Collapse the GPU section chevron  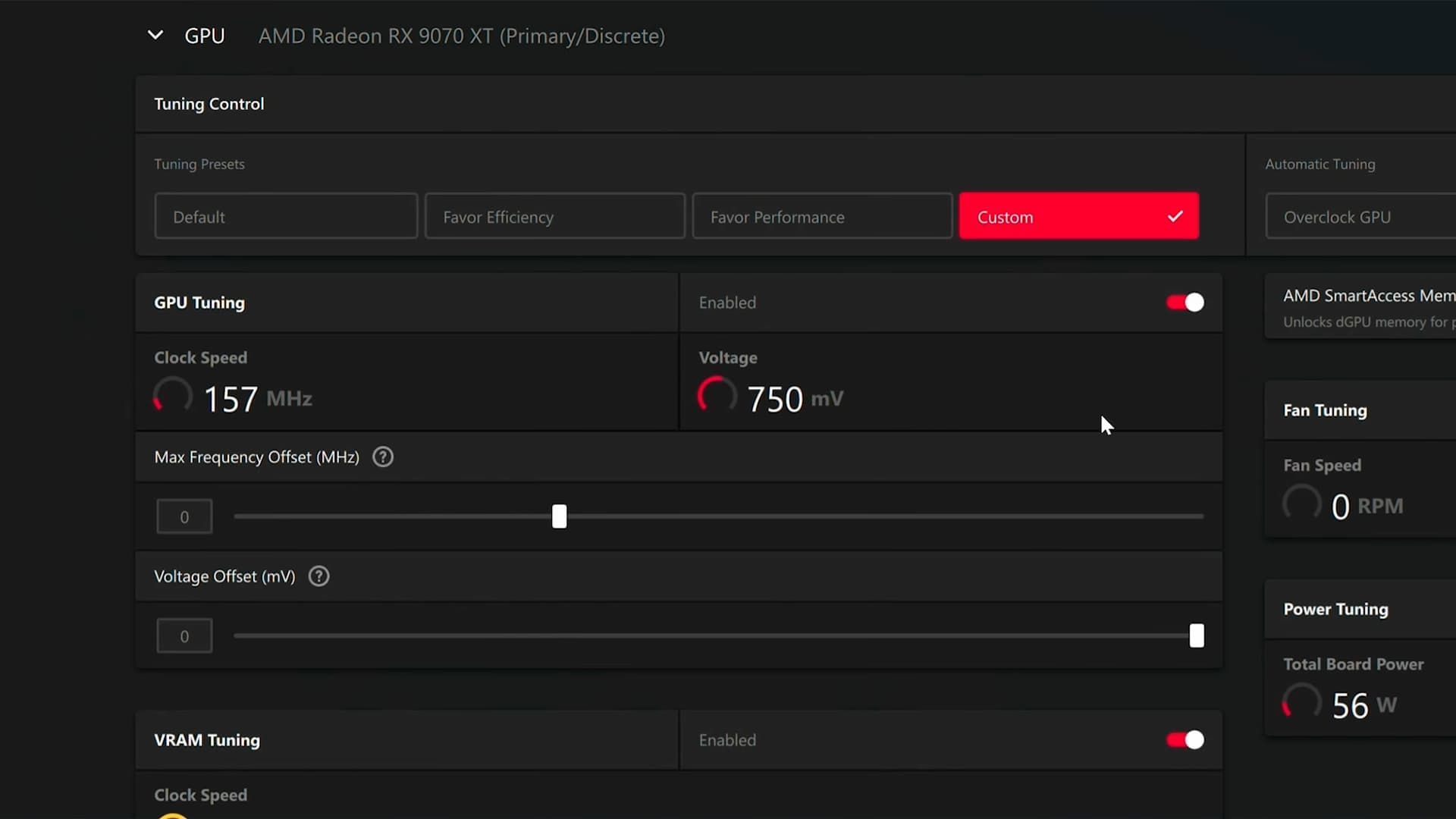(155, 35)
